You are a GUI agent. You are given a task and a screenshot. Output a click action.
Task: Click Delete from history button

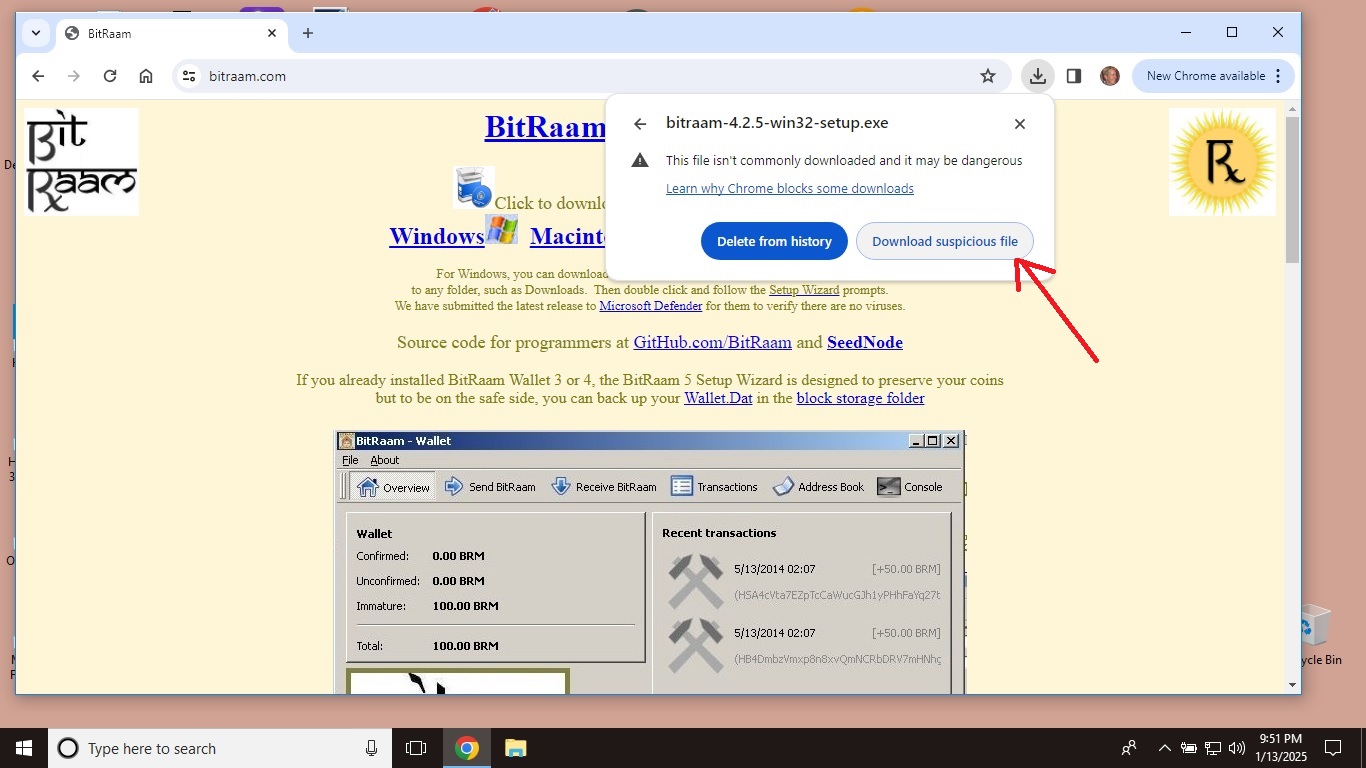tap(774, 241)
